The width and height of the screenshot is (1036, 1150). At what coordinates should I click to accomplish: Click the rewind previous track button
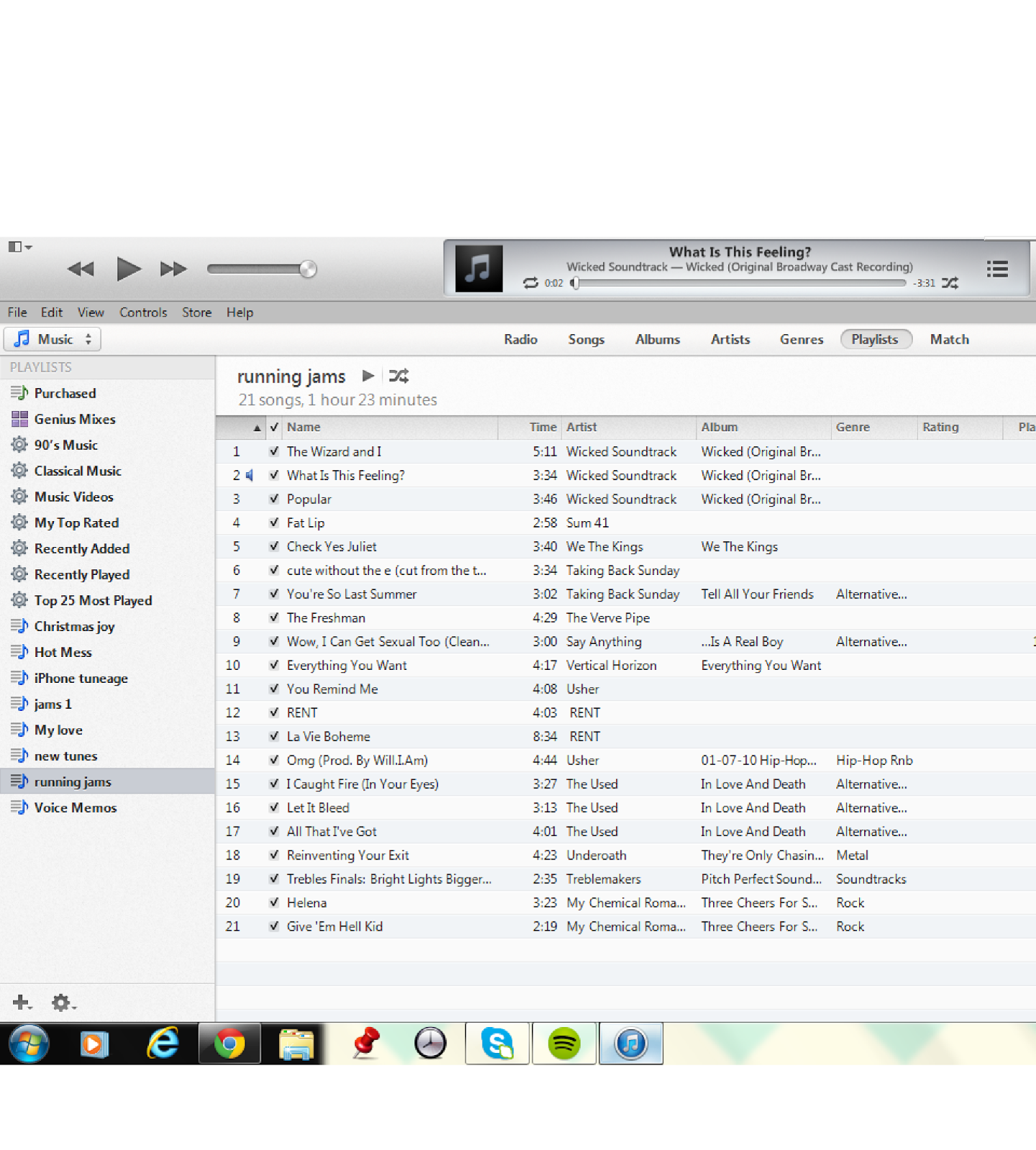pyautogui.click(x=81, y=270)
